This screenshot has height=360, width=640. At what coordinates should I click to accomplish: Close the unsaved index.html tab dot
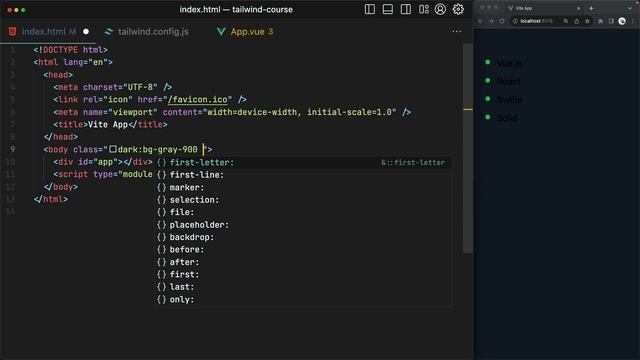(86, 31)
